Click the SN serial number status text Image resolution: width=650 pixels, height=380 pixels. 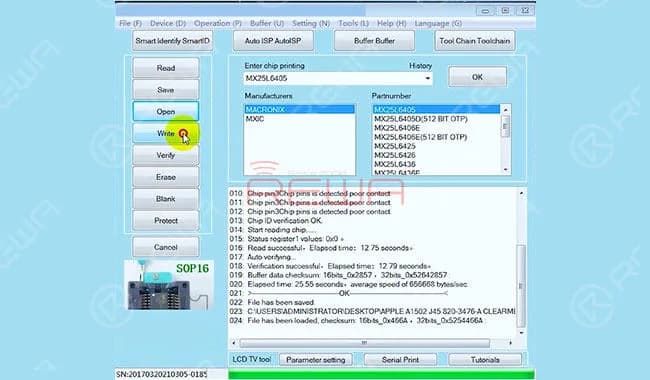(x=162, y=374)
